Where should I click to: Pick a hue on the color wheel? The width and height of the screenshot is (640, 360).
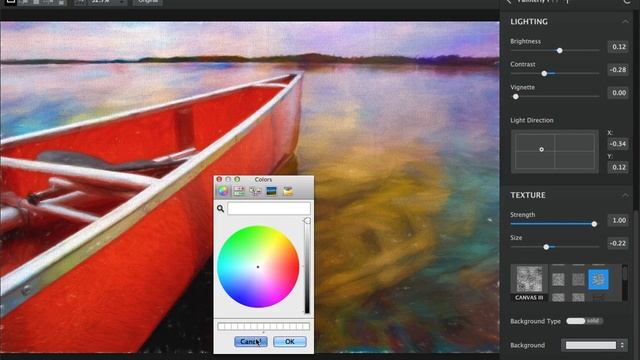(x=258, y=267)
